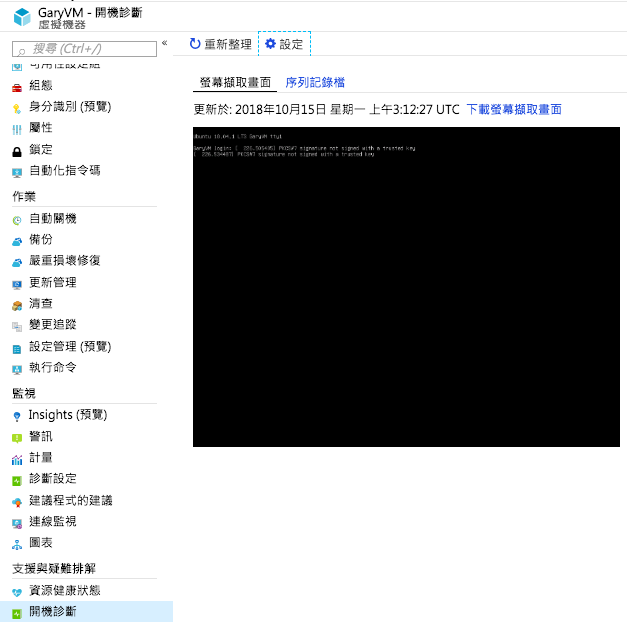627x624 pixels.
Task: Click the 開機診斷 green icon
Action: point(17,614)
